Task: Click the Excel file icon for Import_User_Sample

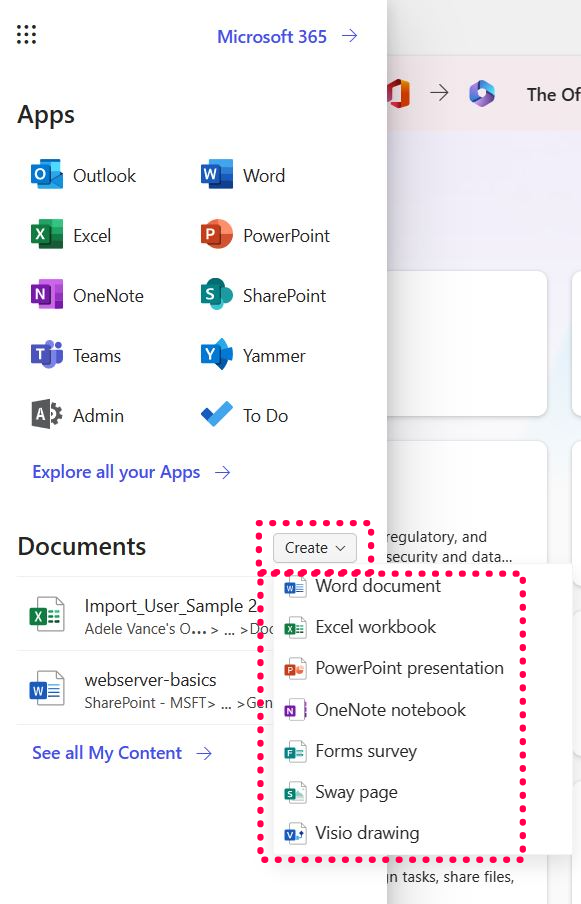Action: pyautogui.click(x=47, y=615)
